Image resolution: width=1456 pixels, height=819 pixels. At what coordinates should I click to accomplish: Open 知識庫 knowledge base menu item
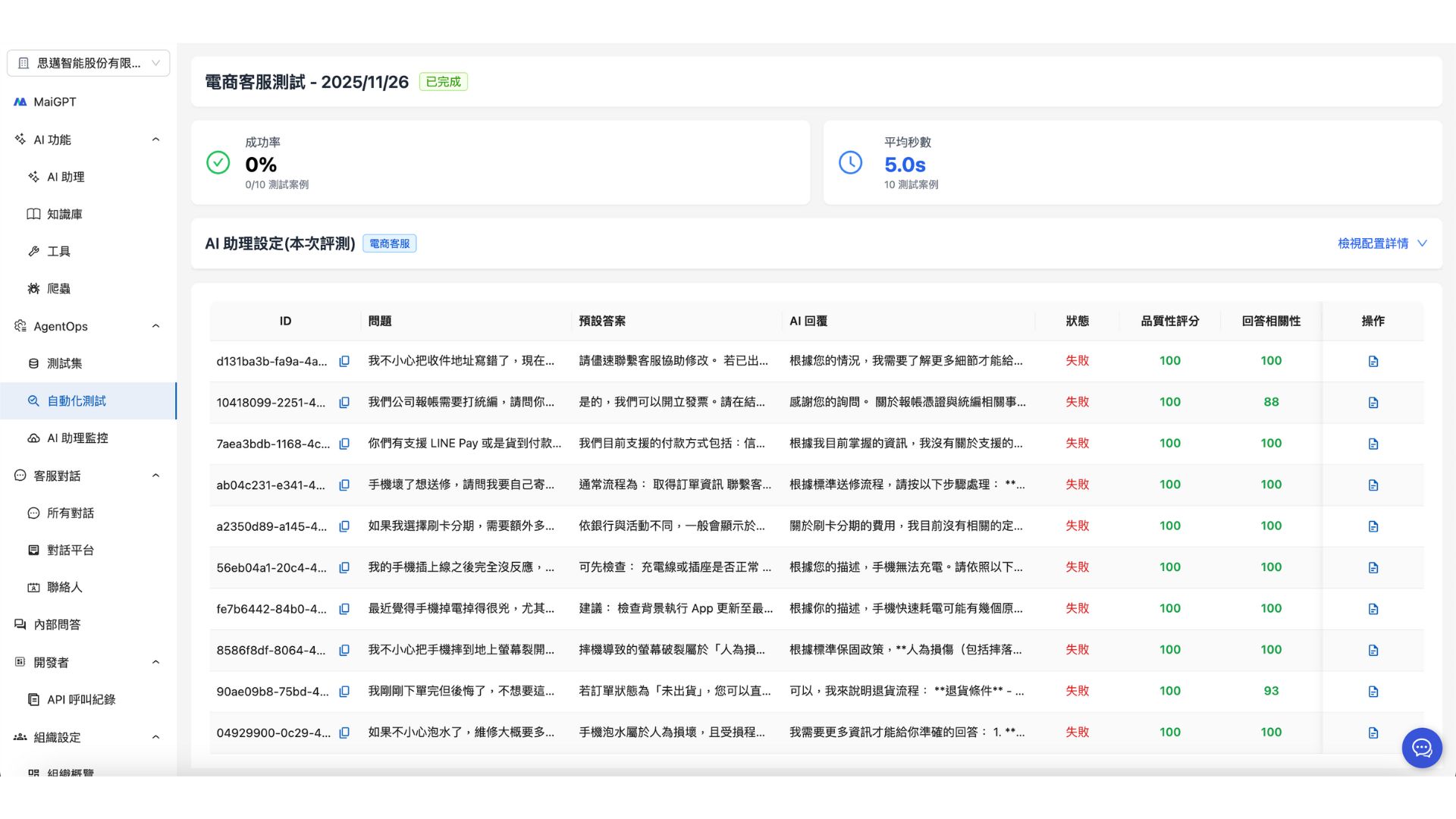[x=64, y=214]
